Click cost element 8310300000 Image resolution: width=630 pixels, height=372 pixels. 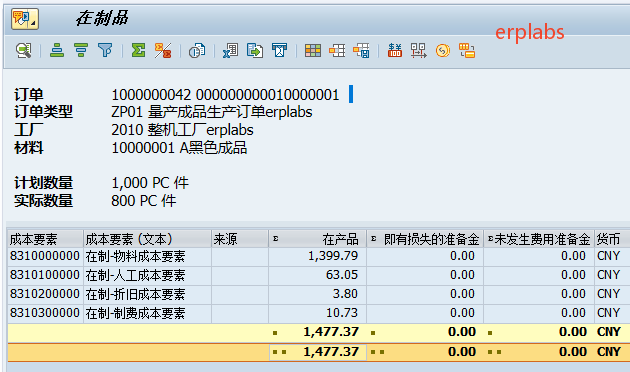point(45,313)
